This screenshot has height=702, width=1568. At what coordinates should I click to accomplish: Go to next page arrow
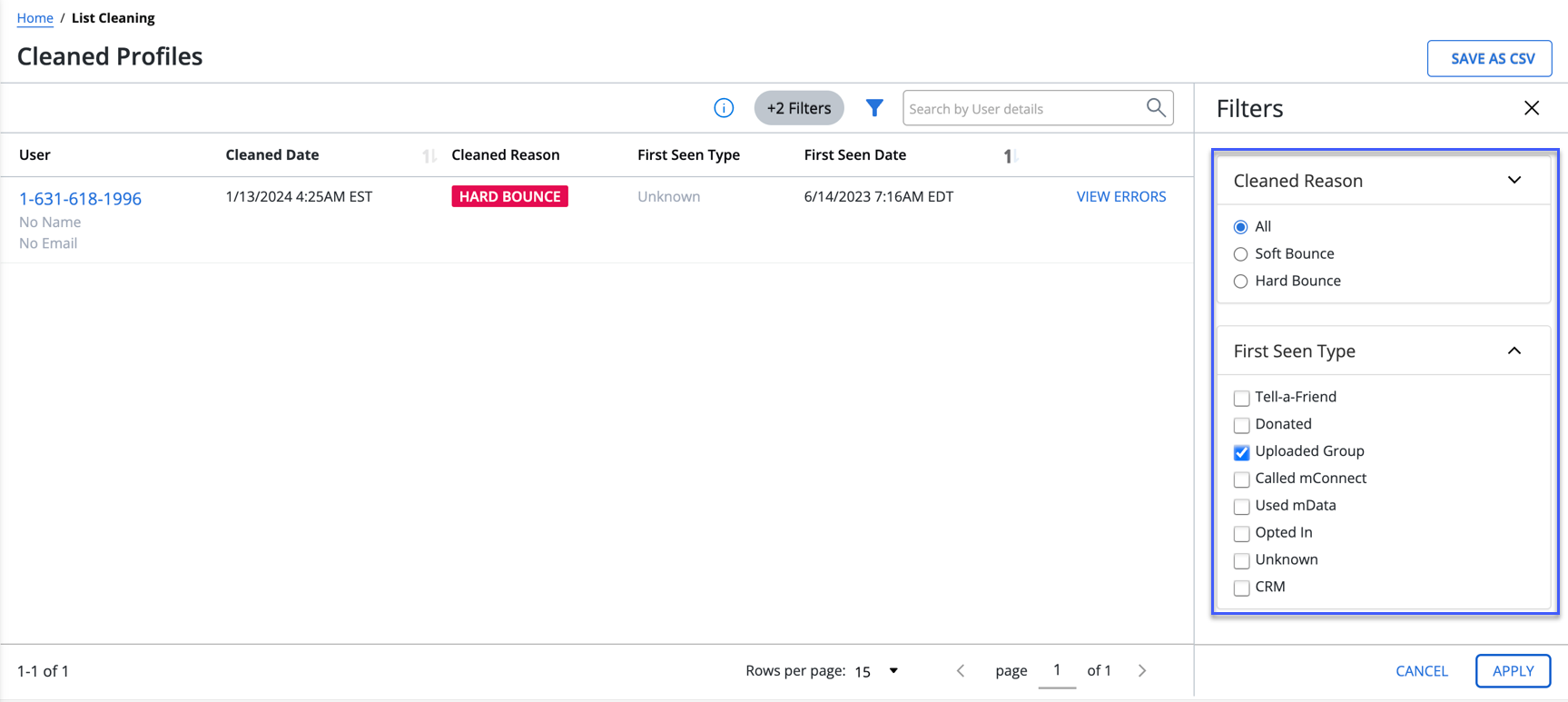pos(1142,671)
